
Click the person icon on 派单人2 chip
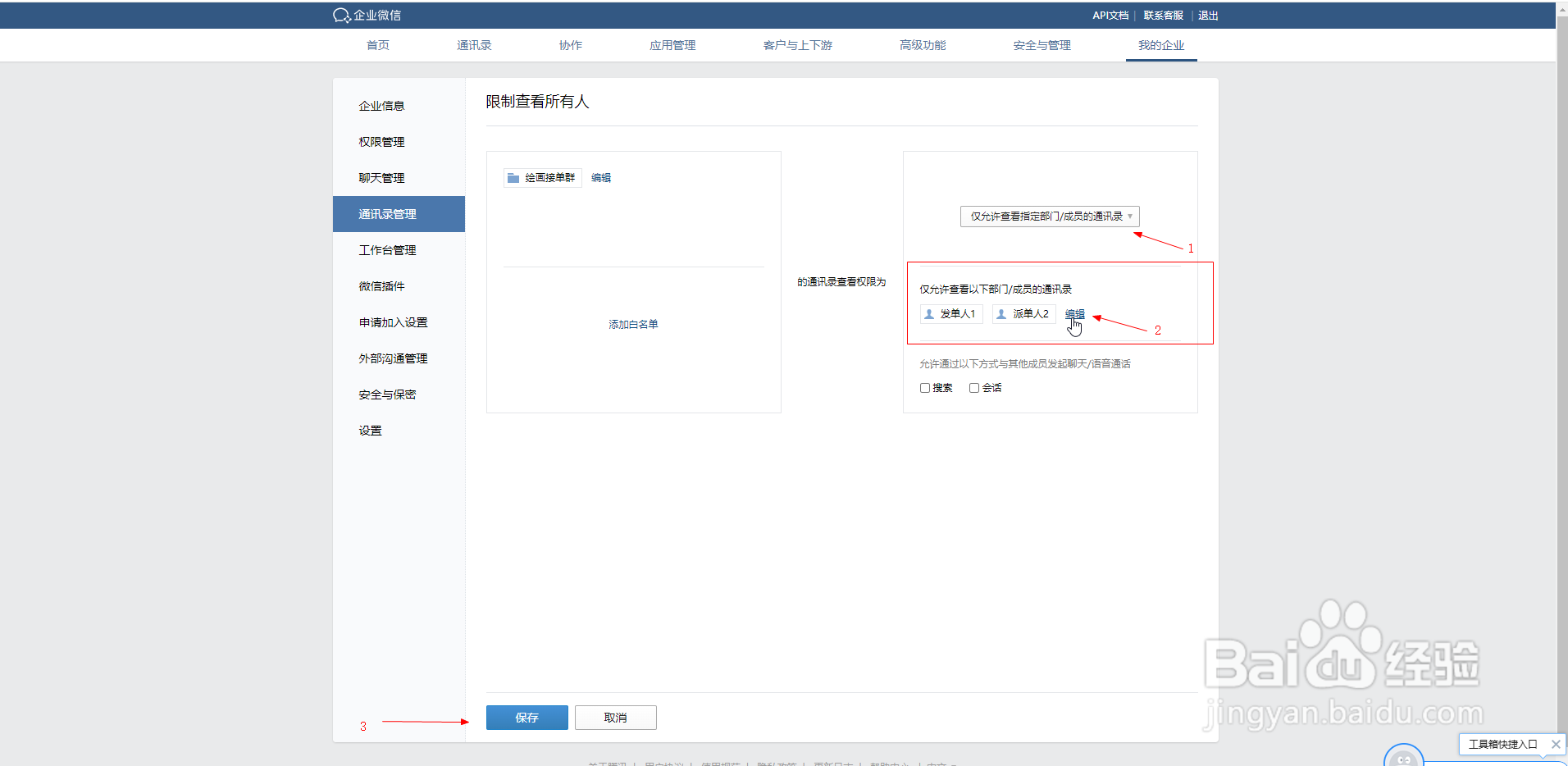pyautogui.click(x=1001, y=313)
